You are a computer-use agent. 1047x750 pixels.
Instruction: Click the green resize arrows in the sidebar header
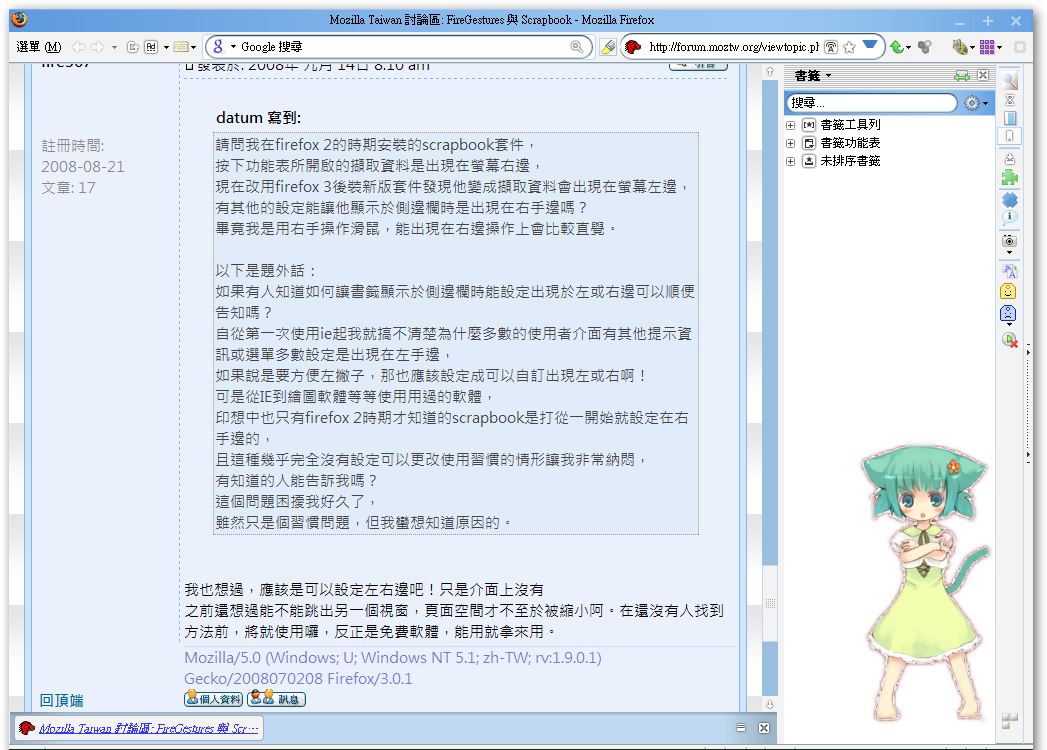[962, 76]
